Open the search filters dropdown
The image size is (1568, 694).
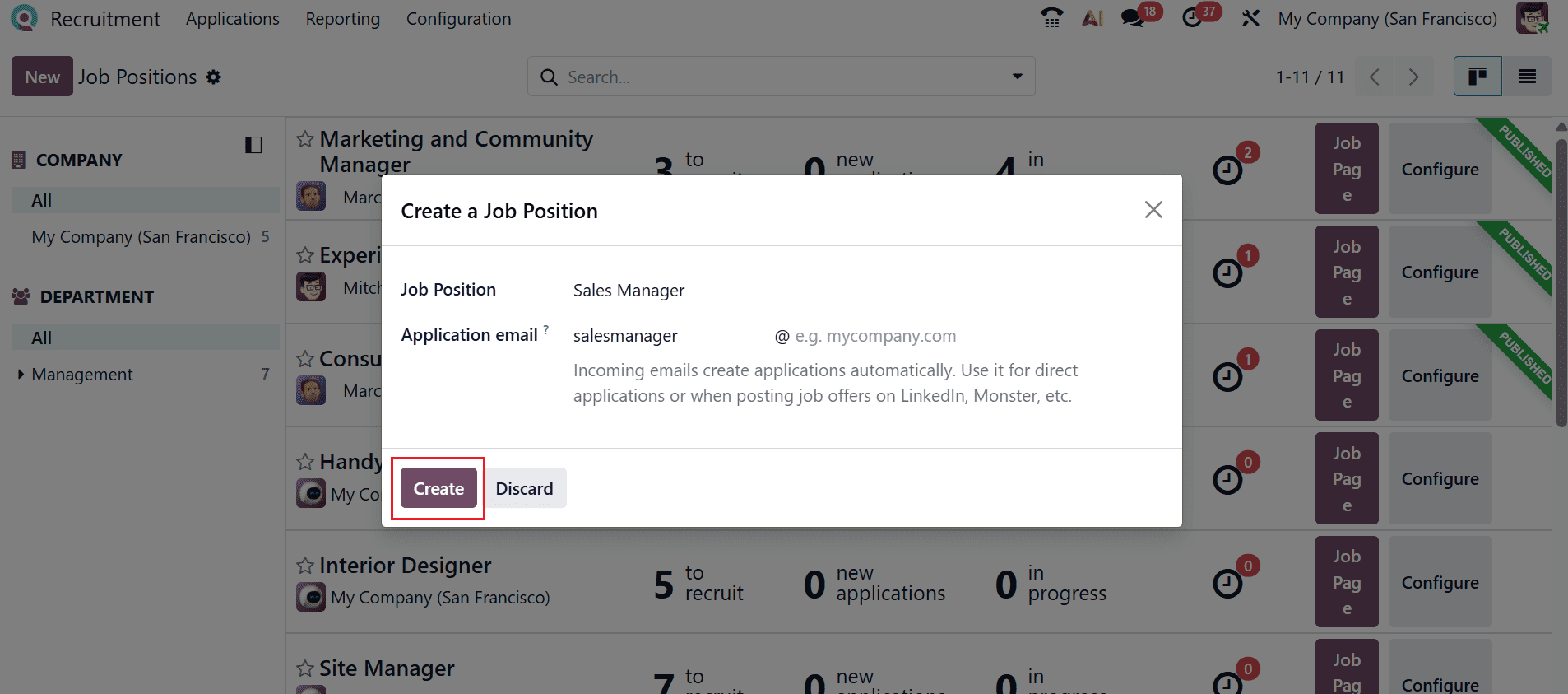[1017, 76]
